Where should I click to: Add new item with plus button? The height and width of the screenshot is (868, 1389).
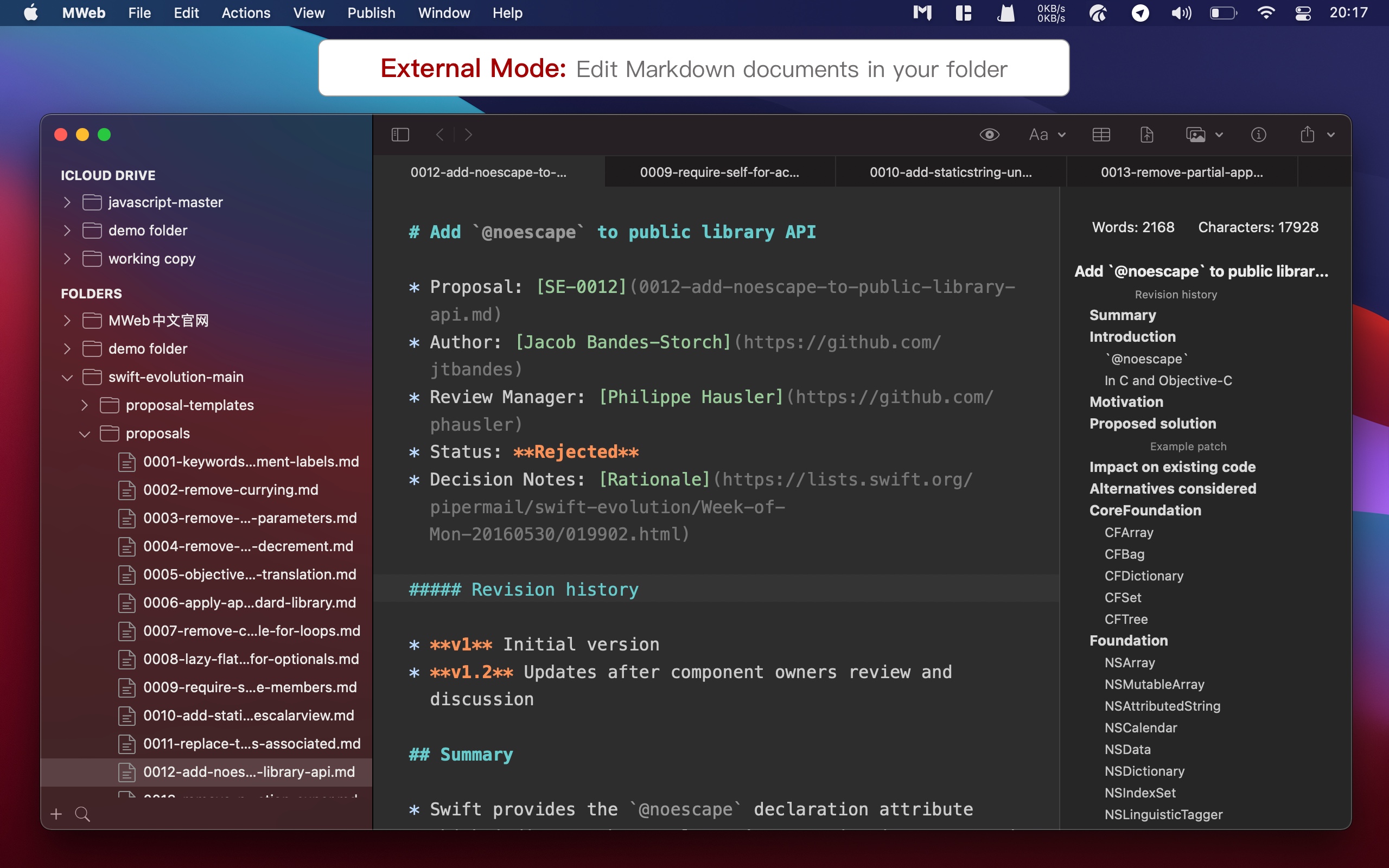point(56,814)
